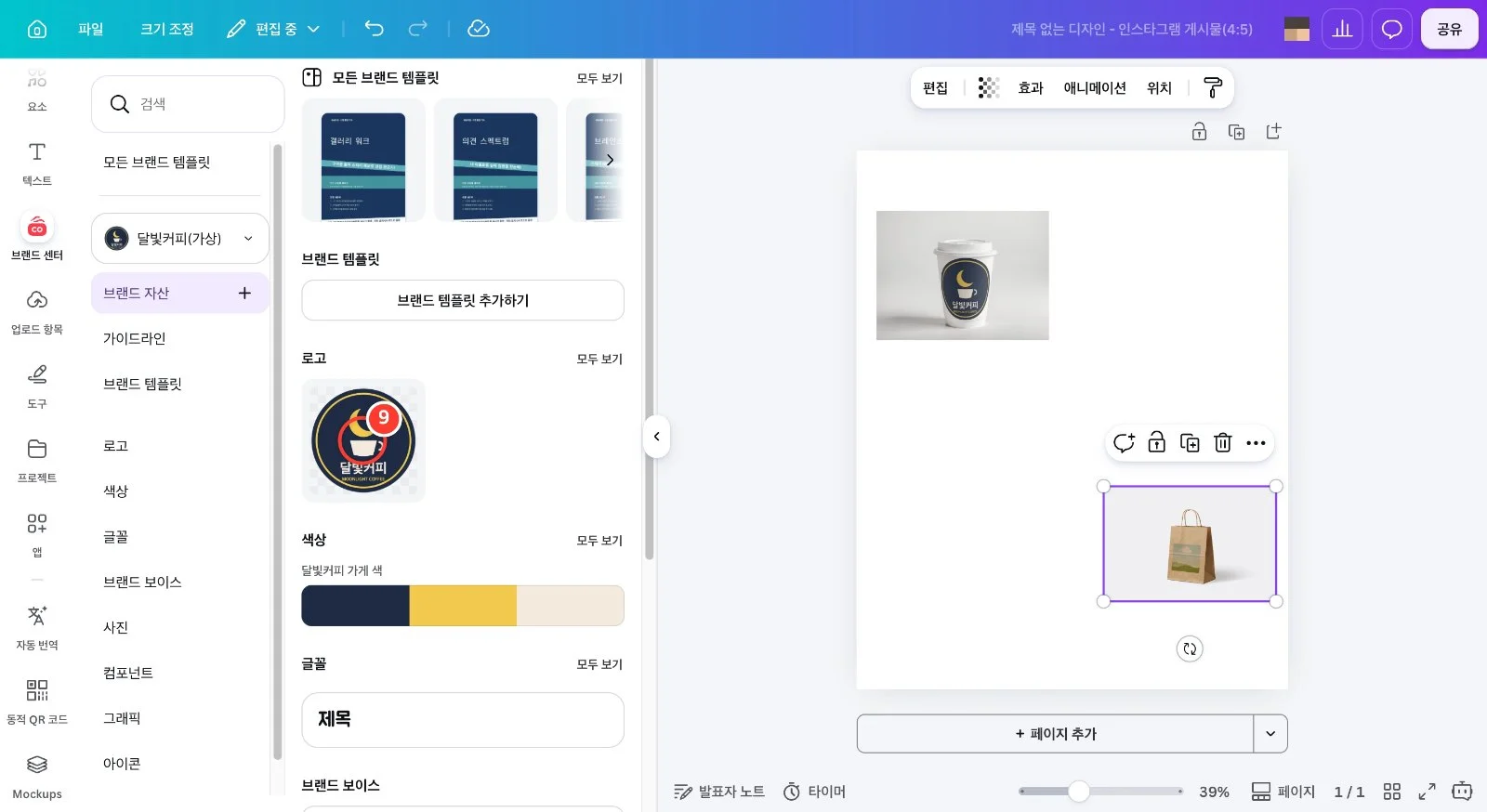Viewport: 1487px width, 812px height.
Task: Select 애니메이션 animation option
Action: coord(1095,87)
